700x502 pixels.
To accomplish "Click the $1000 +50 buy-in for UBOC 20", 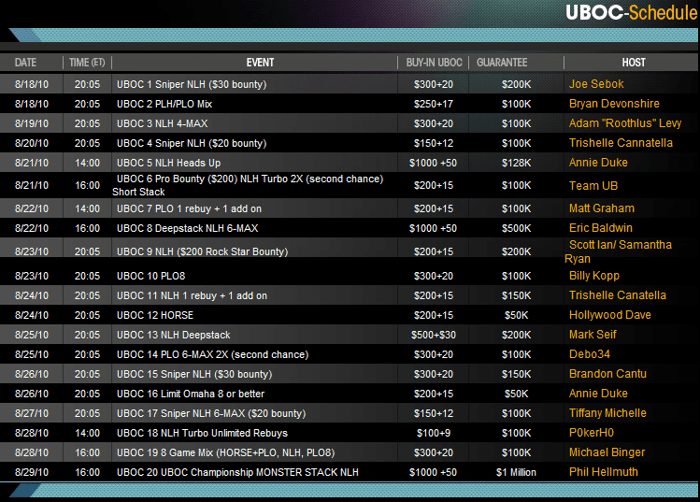I will point(433,473).
